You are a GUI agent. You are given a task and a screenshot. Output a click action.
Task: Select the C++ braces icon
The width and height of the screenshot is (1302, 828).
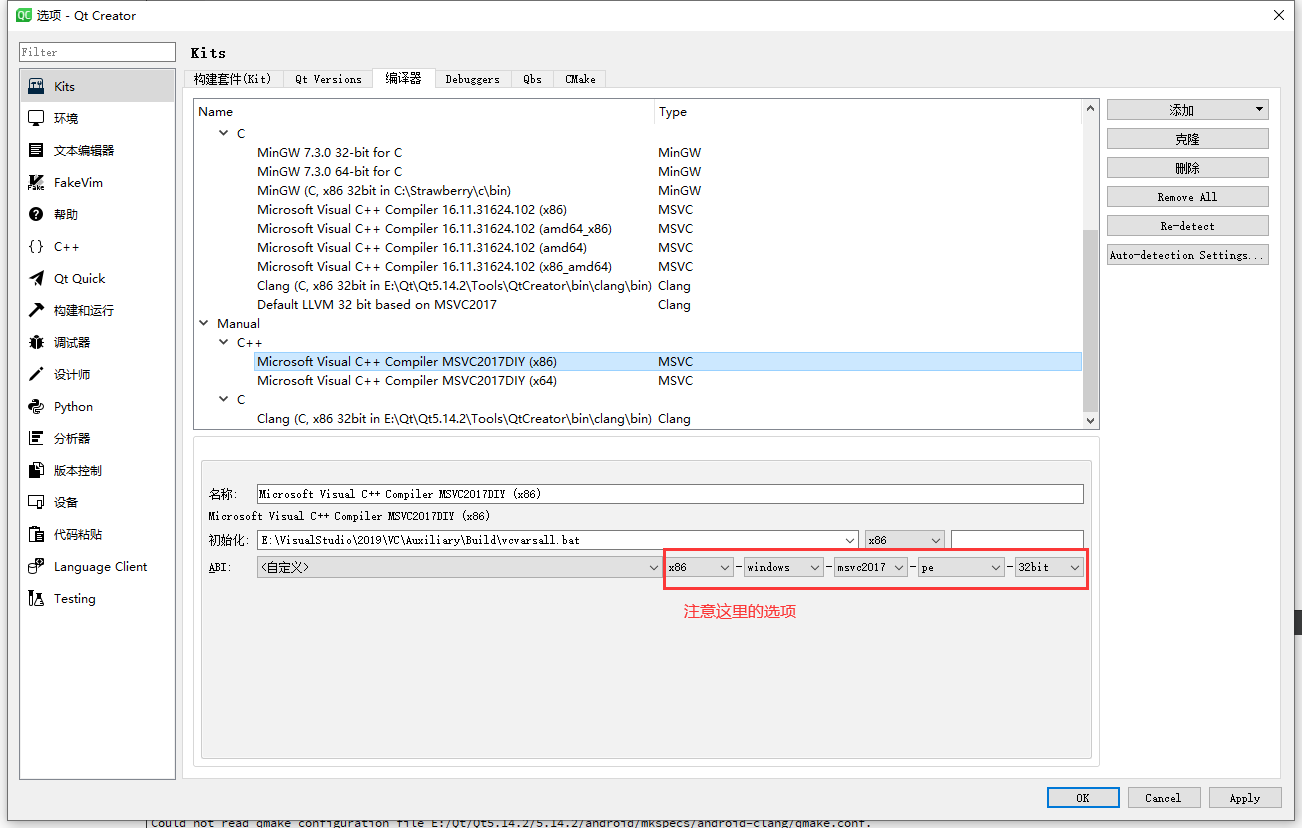[x=36, y=246]
